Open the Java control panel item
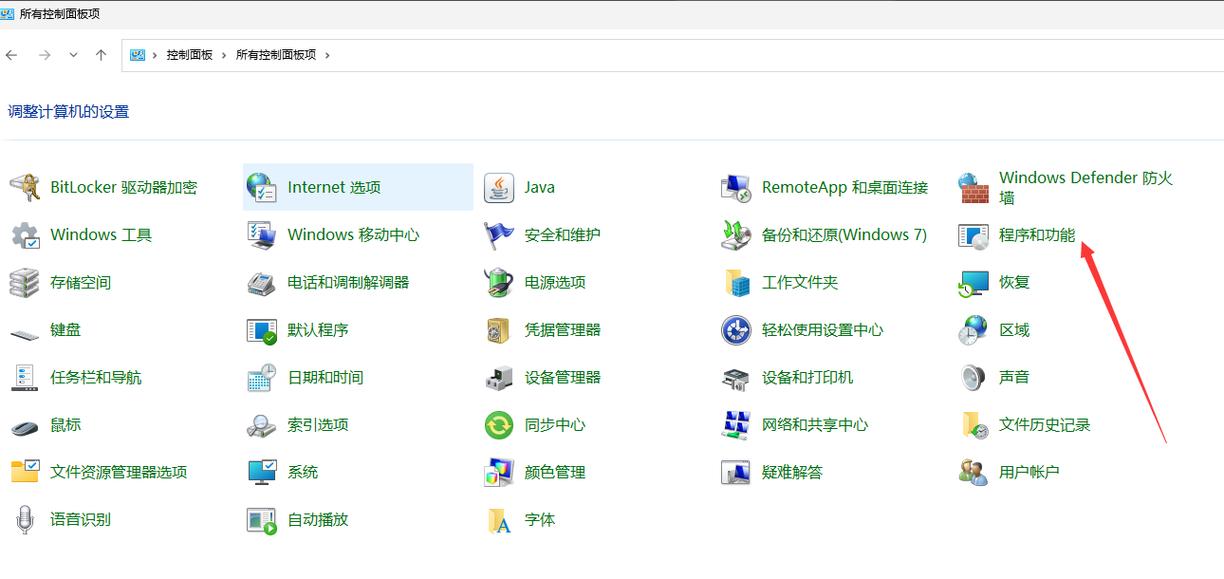 pos(538,187)
